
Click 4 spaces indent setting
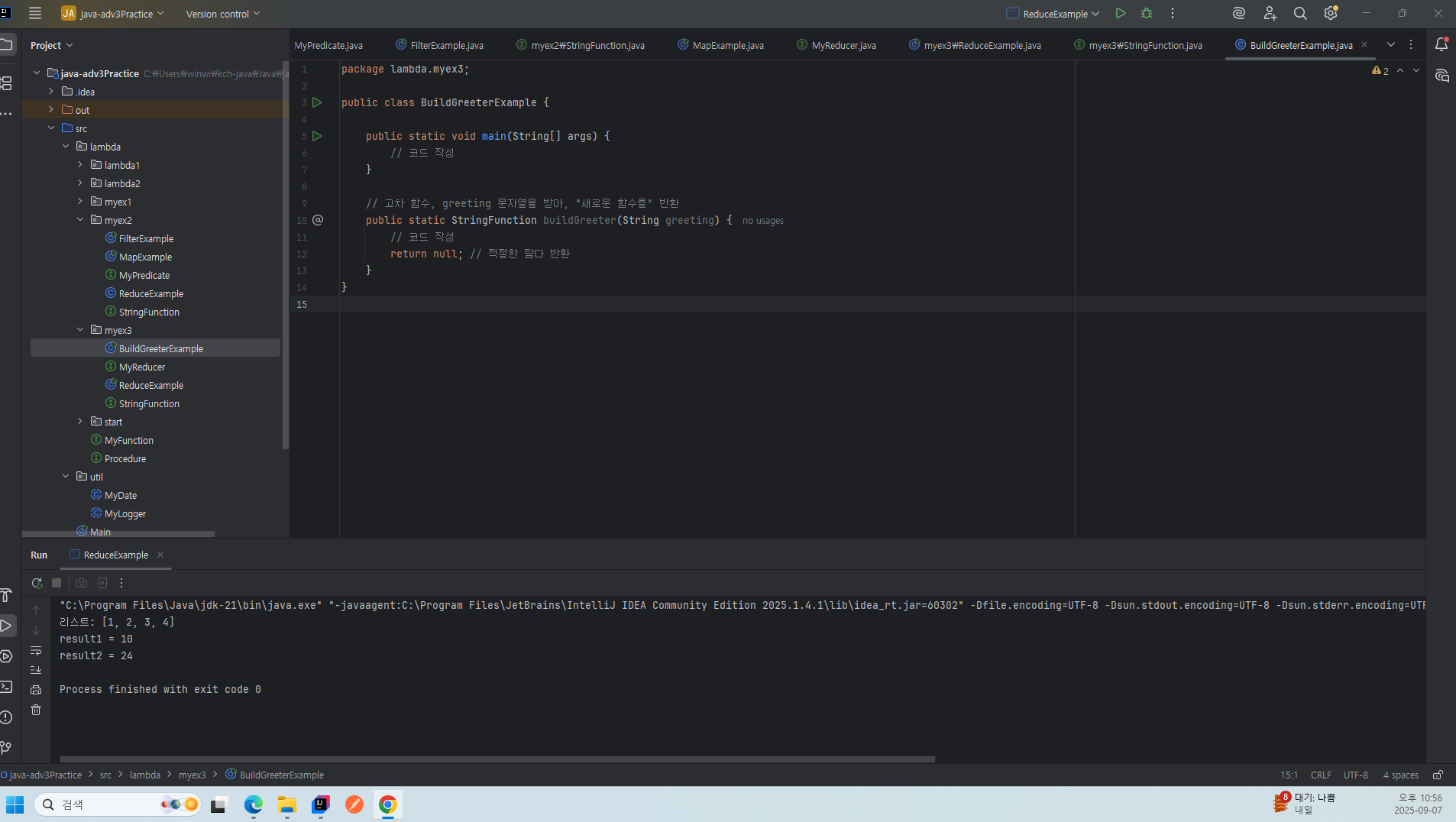[1400, 775]
